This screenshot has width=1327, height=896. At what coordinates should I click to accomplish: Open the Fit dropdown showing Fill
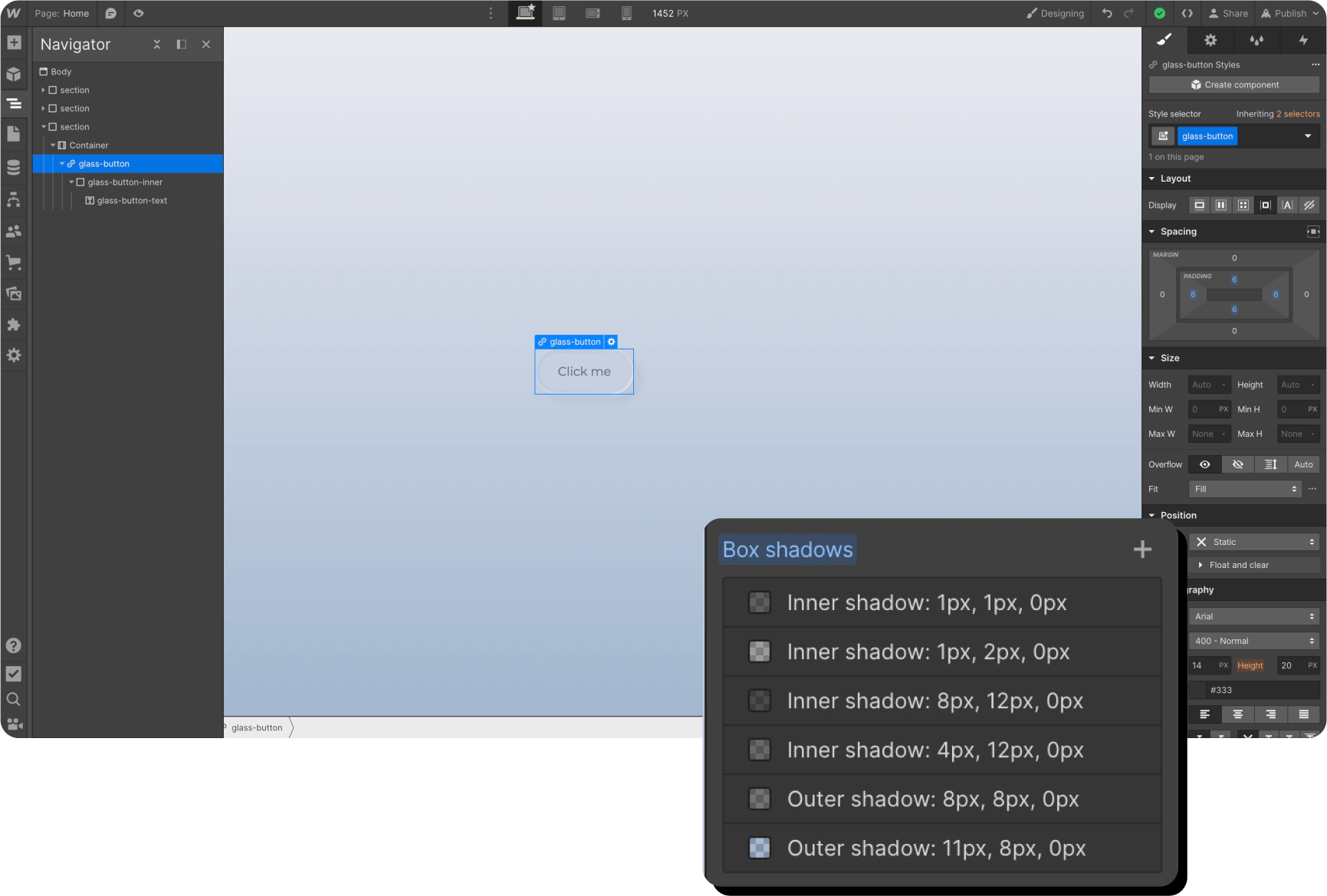point(1244,488)
